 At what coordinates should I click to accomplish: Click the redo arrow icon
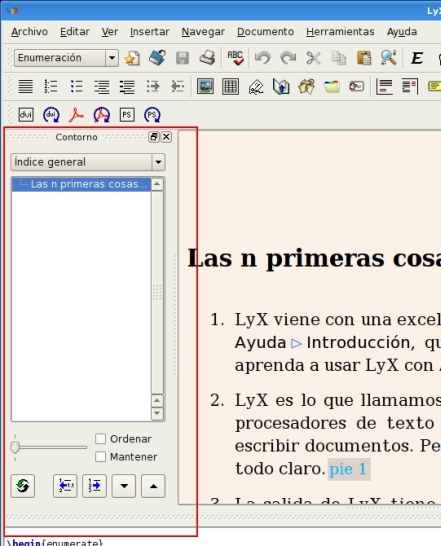288,58
